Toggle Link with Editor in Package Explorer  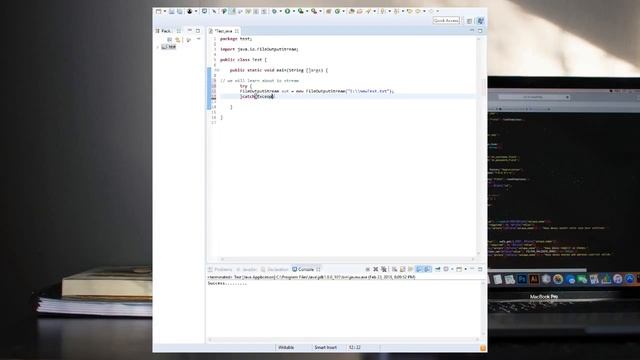coord(178,40)
